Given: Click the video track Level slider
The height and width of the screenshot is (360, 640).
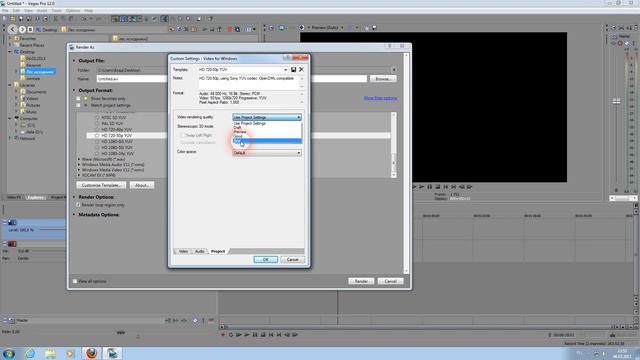Looking at the screenshot, I should tap(52, 230).
